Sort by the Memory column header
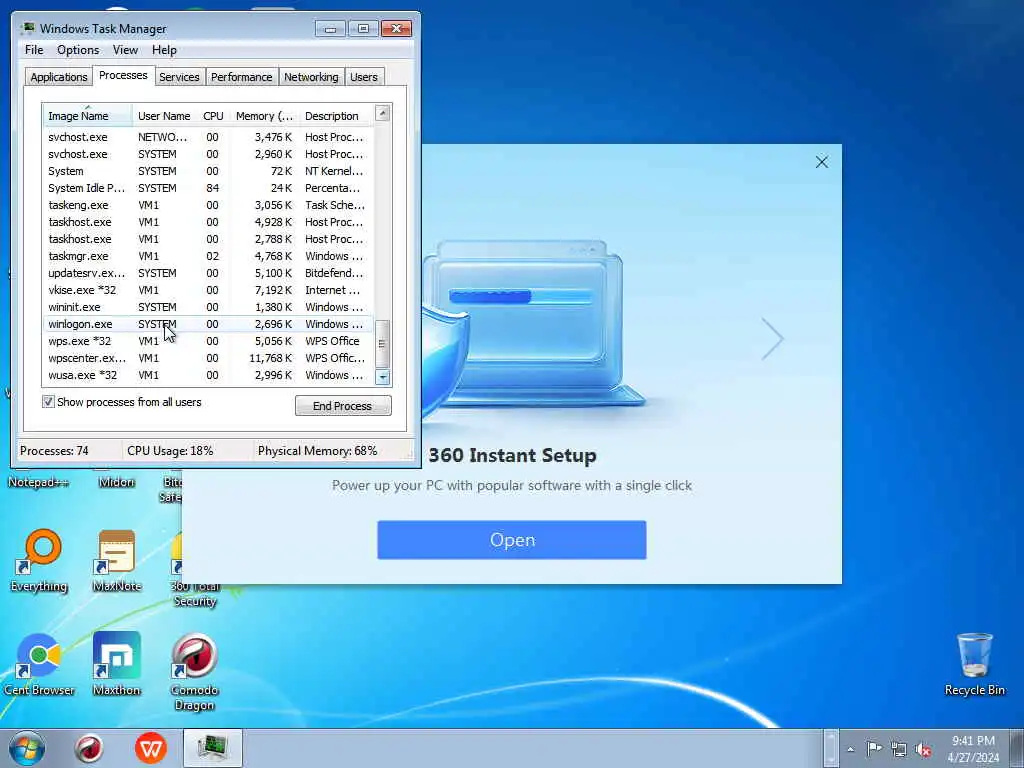This screenshot has height=768, width=1024. pyautogui.click(x=264, y=116)
